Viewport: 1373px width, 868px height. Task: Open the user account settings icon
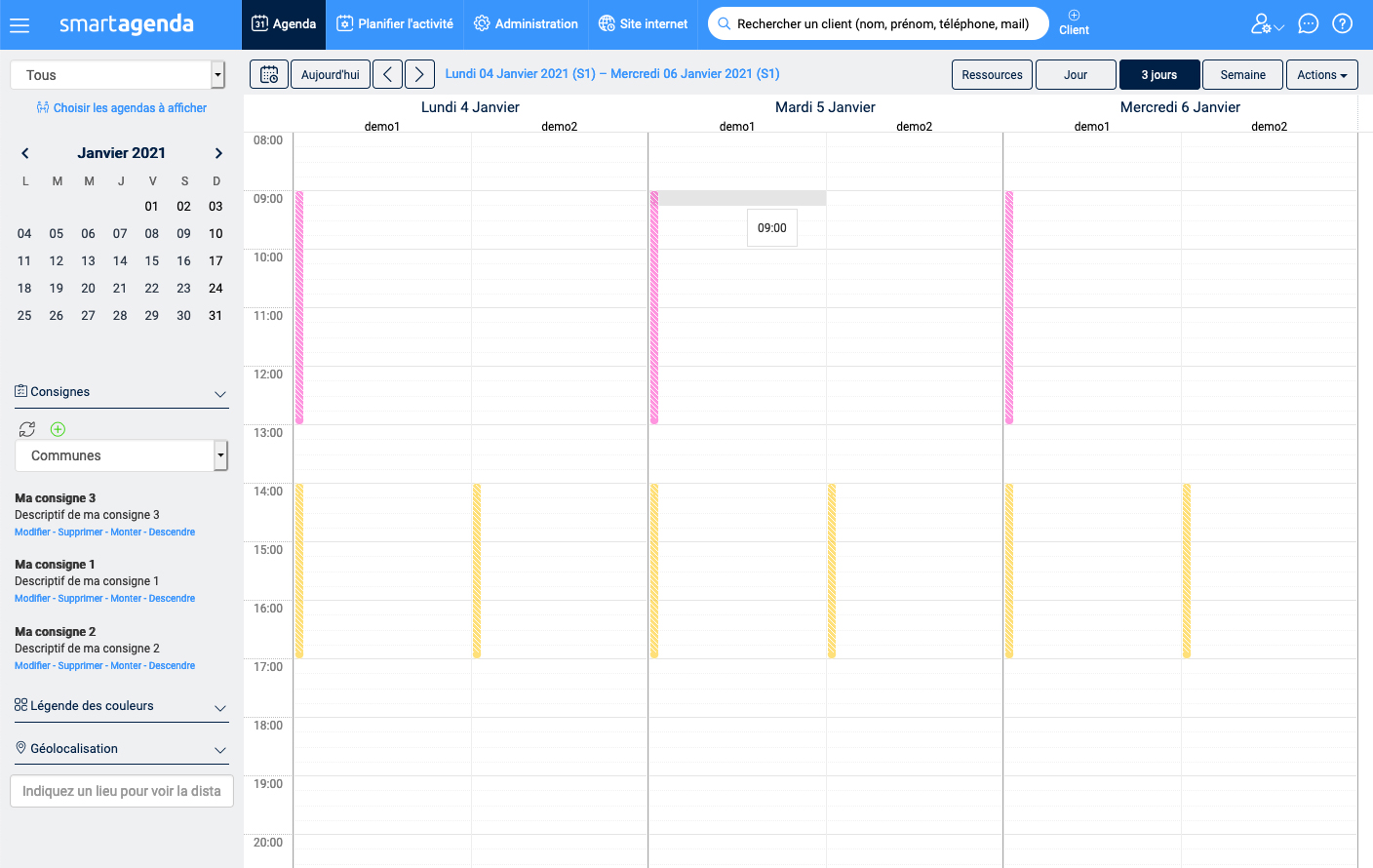(x=1266, y=24)
